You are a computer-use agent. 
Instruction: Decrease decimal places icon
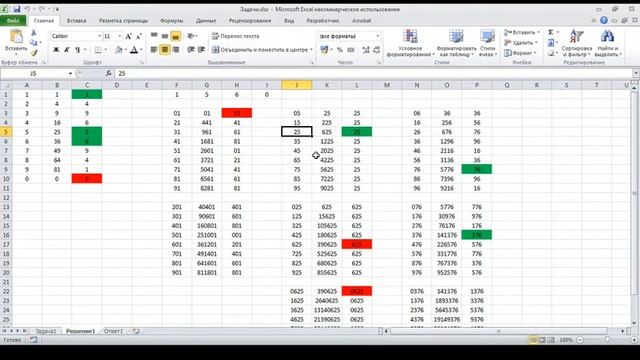click(x=376, y=50)
